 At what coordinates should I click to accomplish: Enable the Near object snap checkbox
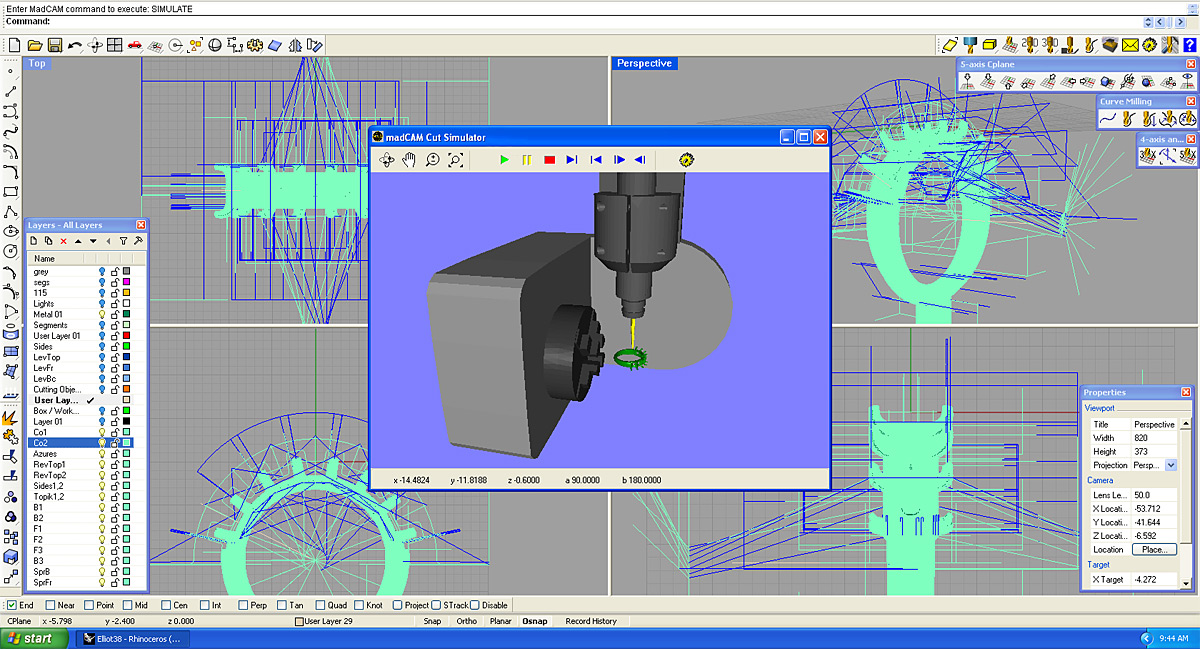(x=50, y=605)
